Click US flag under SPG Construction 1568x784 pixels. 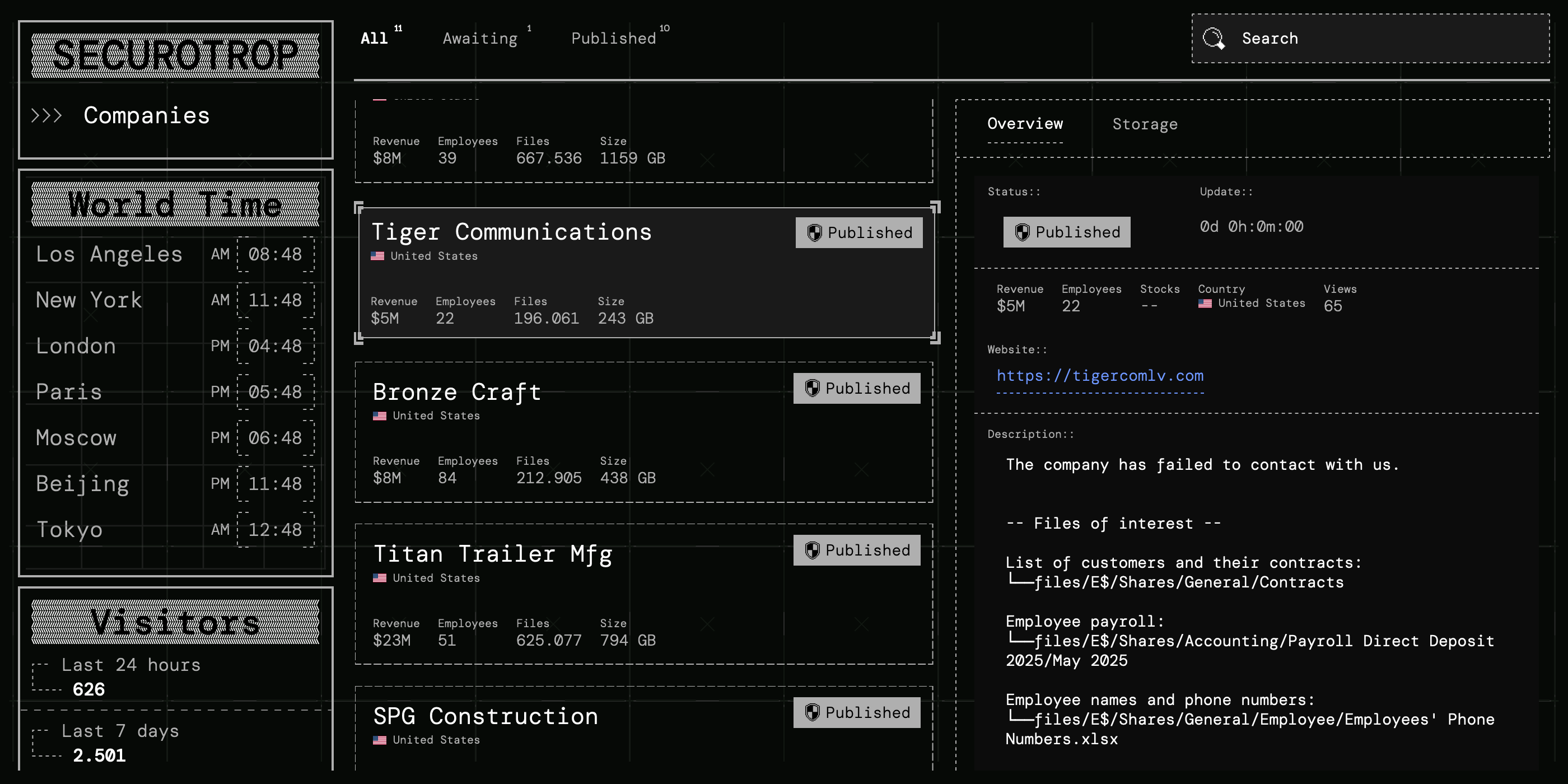379,740
